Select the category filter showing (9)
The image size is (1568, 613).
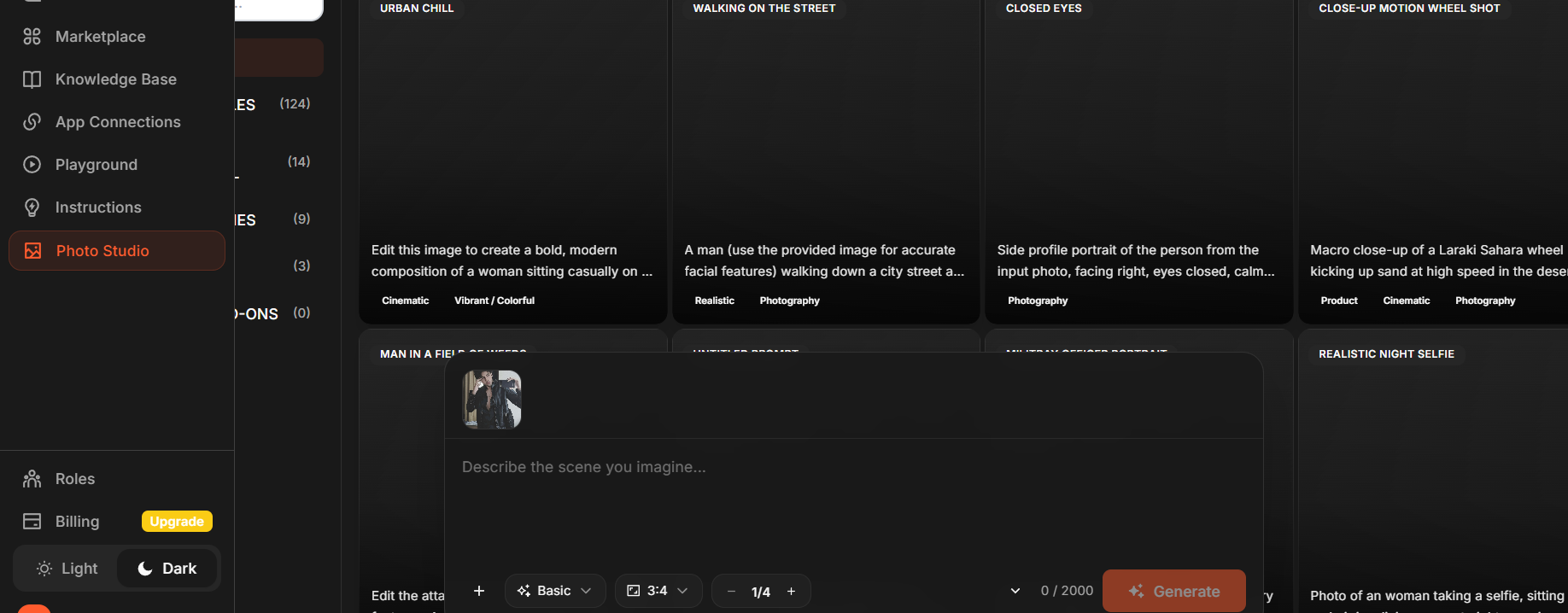(279, 219)
